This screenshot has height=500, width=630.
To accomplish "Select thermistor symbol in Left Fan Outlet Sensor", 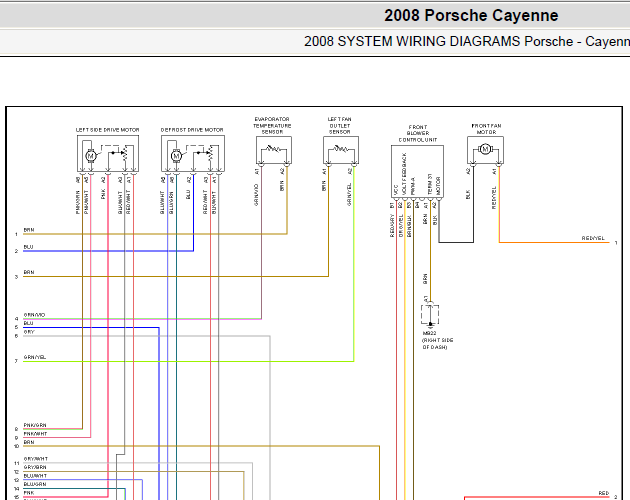I will pyautogui.click(x=341, y=149).
